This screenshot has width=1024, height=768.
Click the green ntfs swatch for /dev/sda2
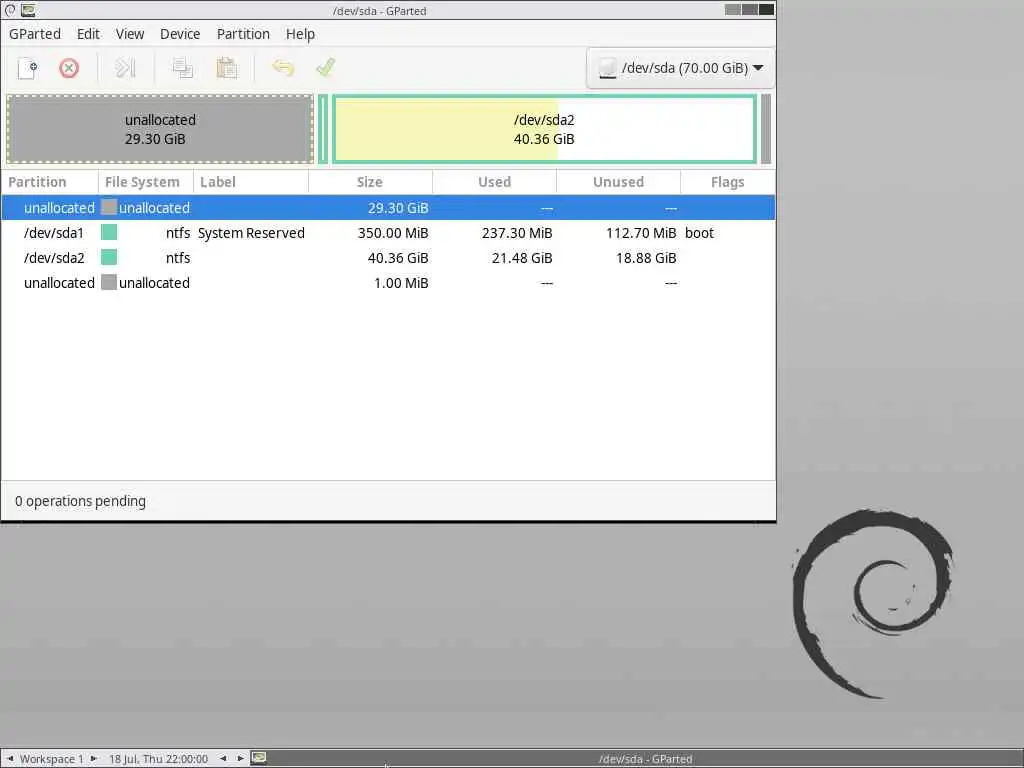coord(109,257)
